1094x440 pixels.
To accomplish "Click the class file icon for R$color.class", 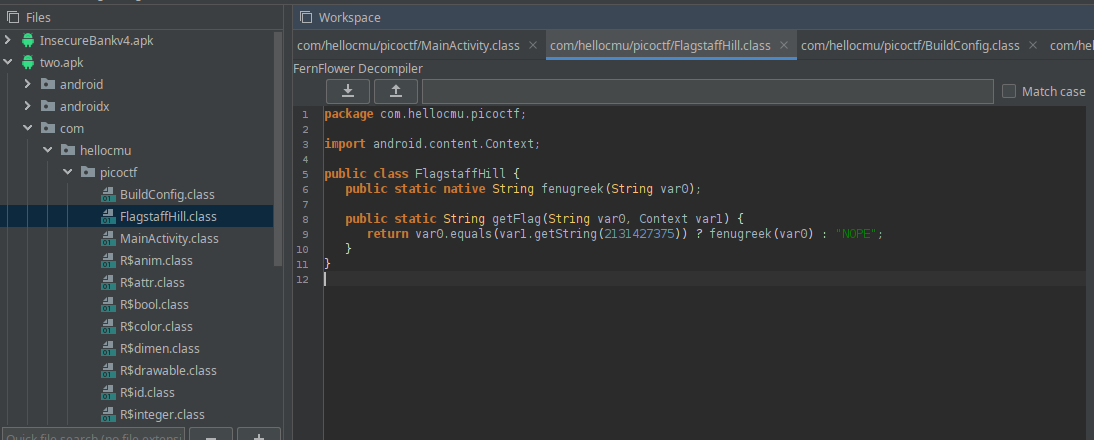I will [x=107, y=326].
